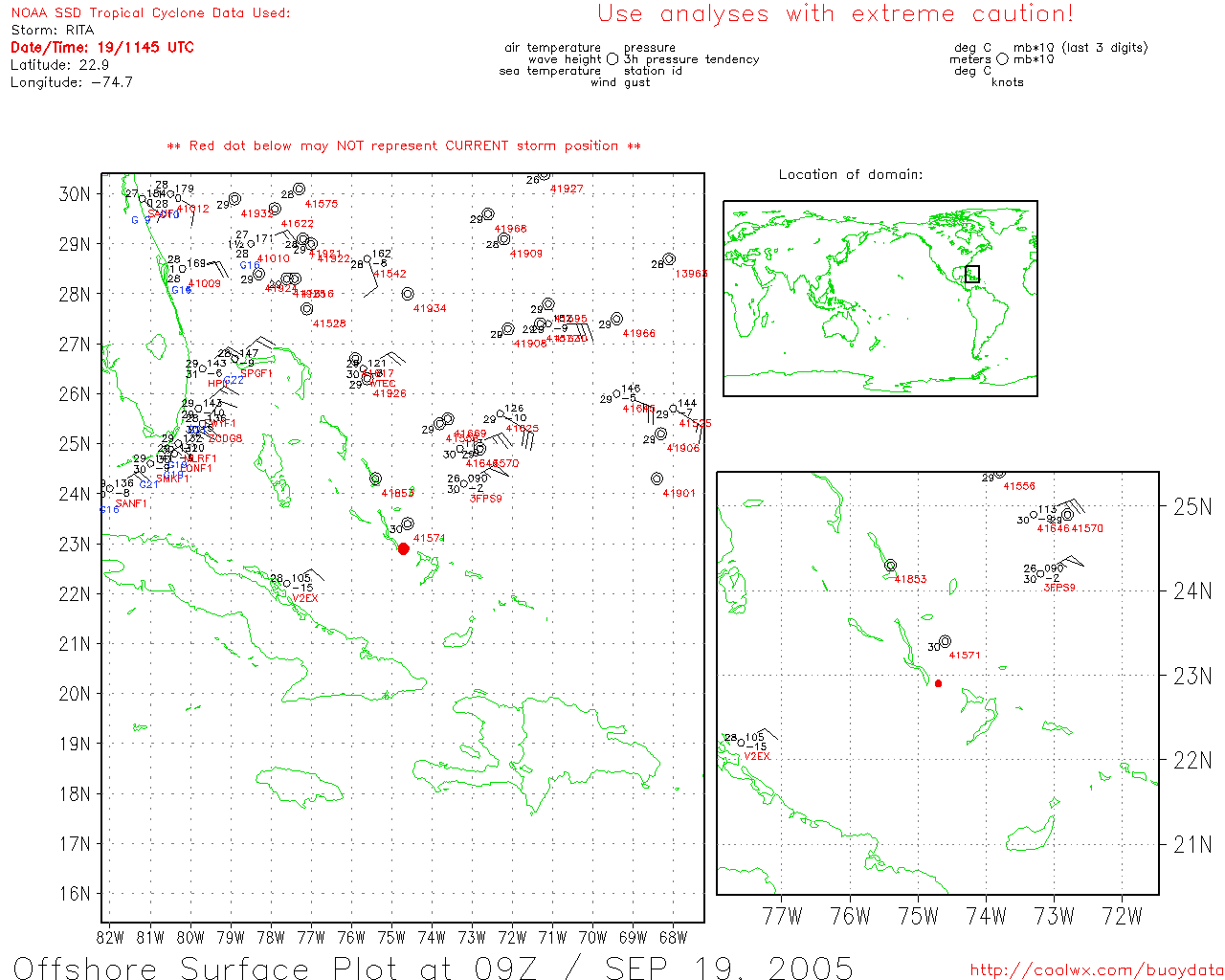Select the buoy marker for station 13963
This screenshot has width=1225, height=980.
(669, 259)
